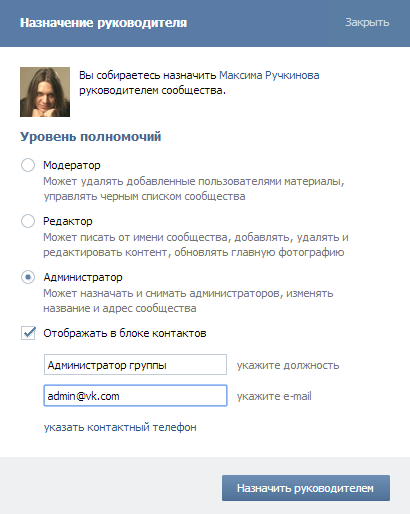Confirm with Назначить руководителем button
This screenshot has height=514, width=410.
point(306,488)
